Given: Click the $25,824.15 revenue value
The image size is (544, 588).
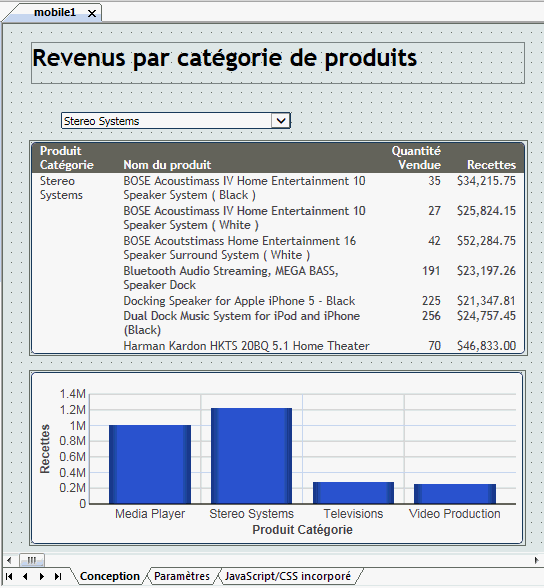Looking at the screenshot, I should pyautogui.click(x=486, y=211).
